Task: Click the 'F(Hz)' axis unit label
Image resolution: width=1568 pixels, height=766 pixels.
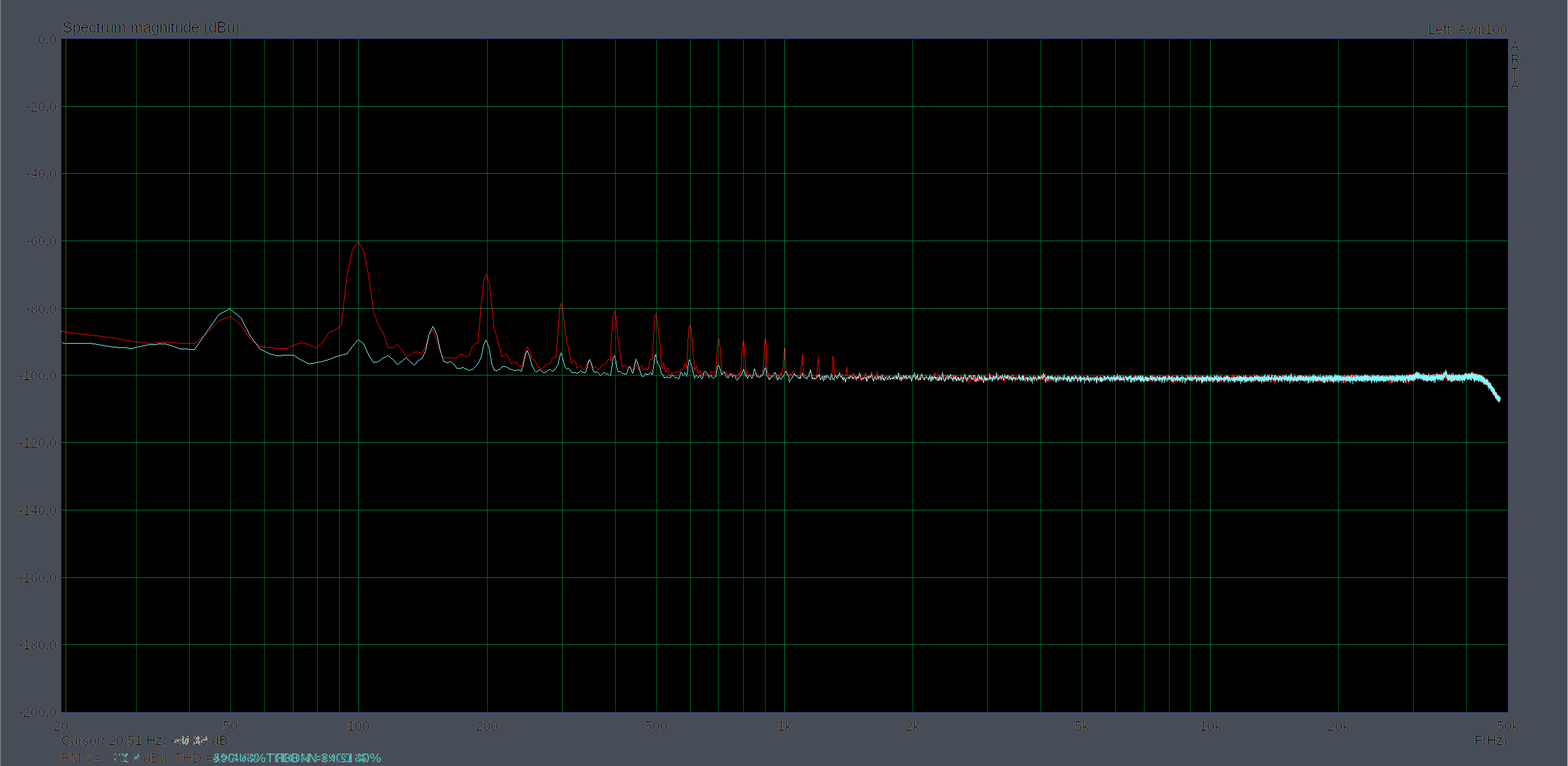Action: (x=1491, y=740)
